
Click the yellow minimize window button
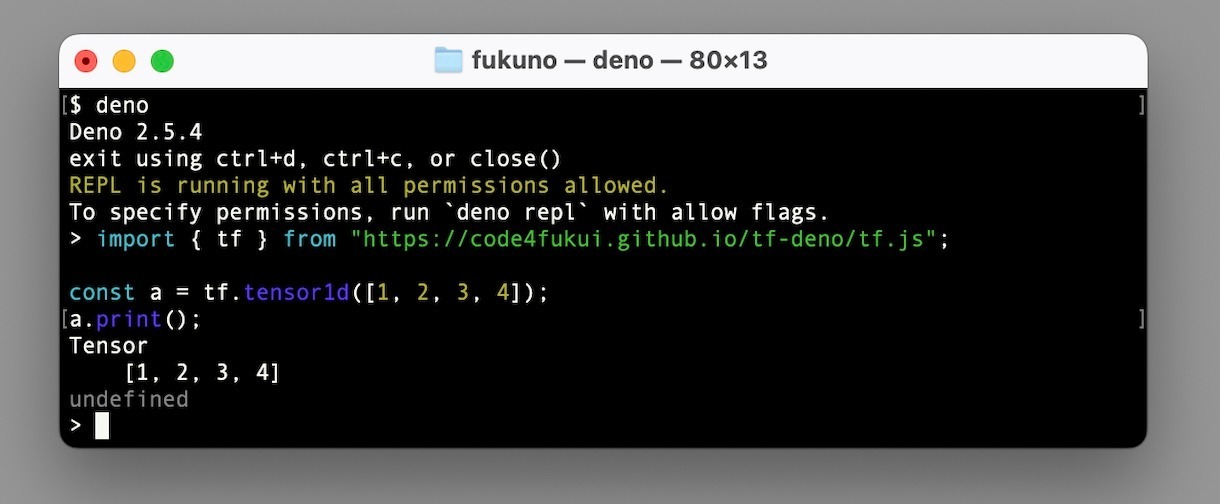[124, 61]
